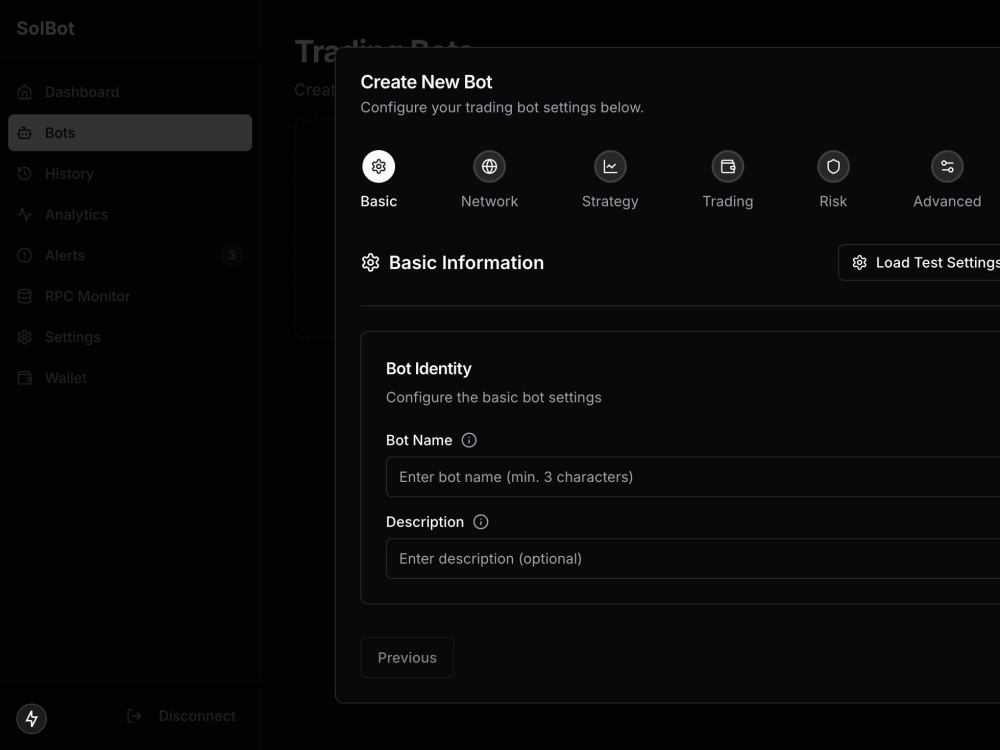Switch to the Advanced tab label
The width and height of the screenshot is (1000, 750).
tap(947, 201)
